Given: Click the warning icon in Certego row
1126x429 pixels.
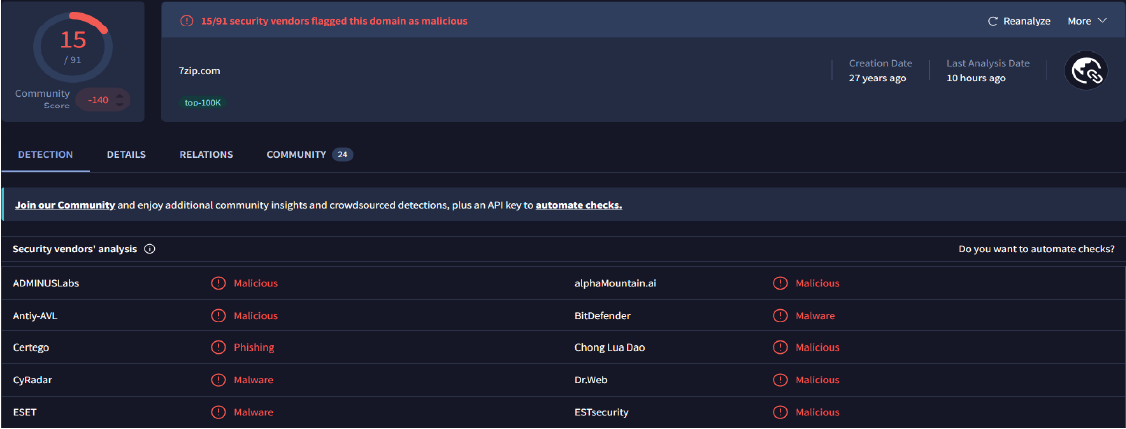Looking at the screenshot, I should pos(218,347).
